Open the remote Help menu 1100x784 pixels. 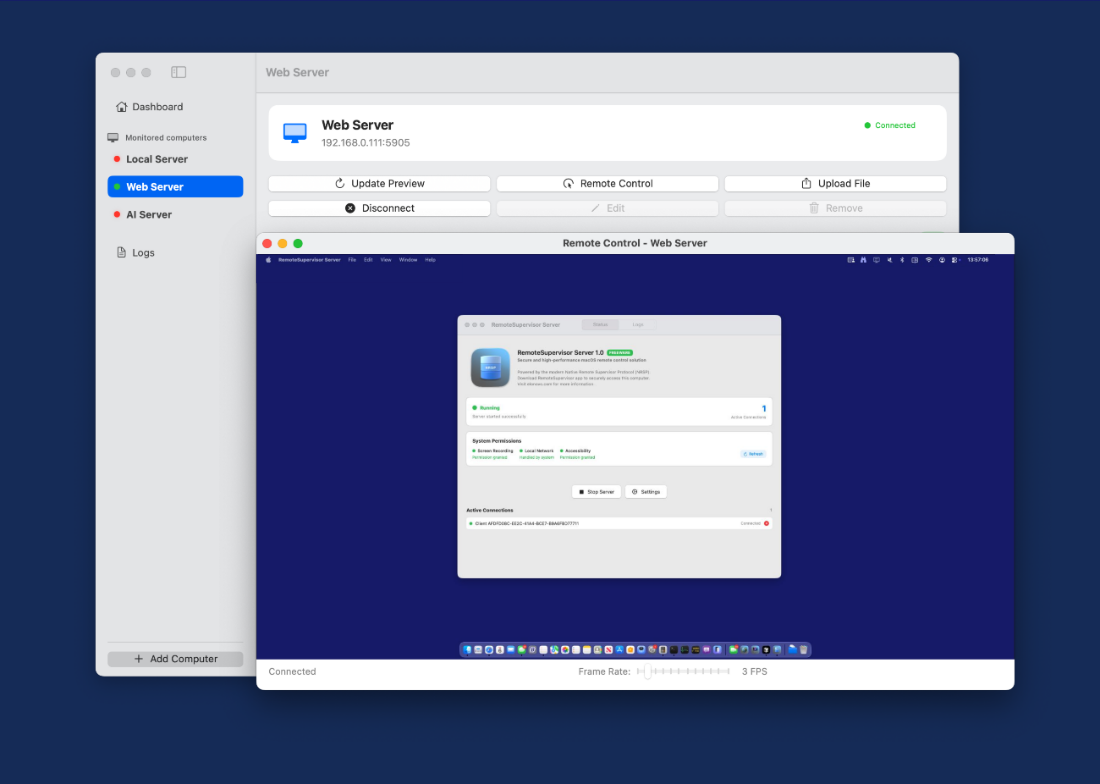pyautogui.click(x=431, y=260)
